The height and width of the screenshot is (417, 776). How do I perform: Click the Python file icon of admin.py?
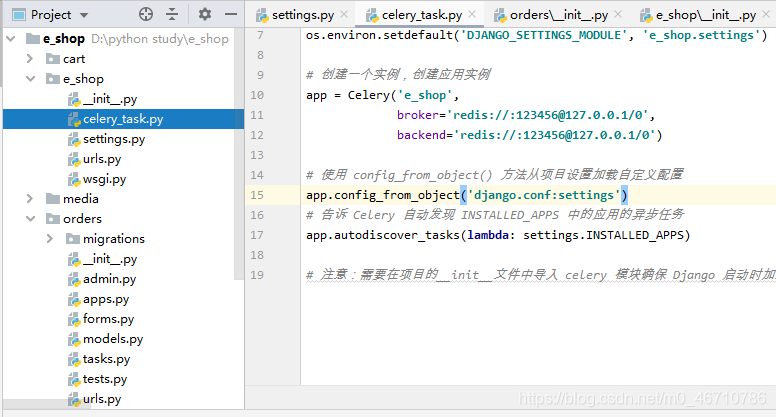click(74, 279)
